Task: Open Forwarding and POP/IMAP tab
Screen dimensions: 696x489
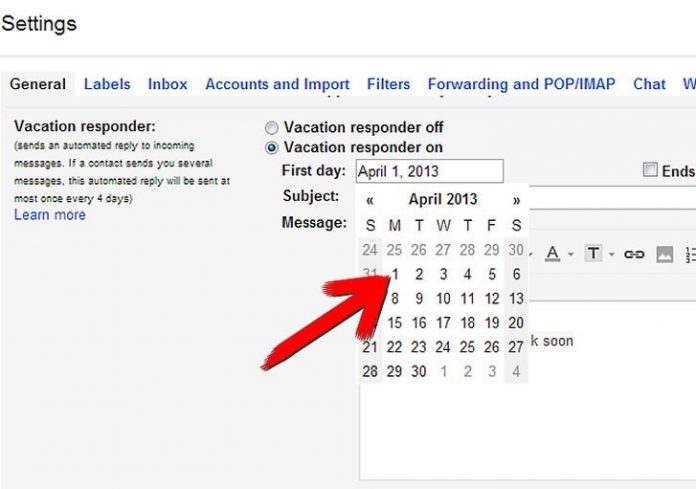Action: click(521, 84)
